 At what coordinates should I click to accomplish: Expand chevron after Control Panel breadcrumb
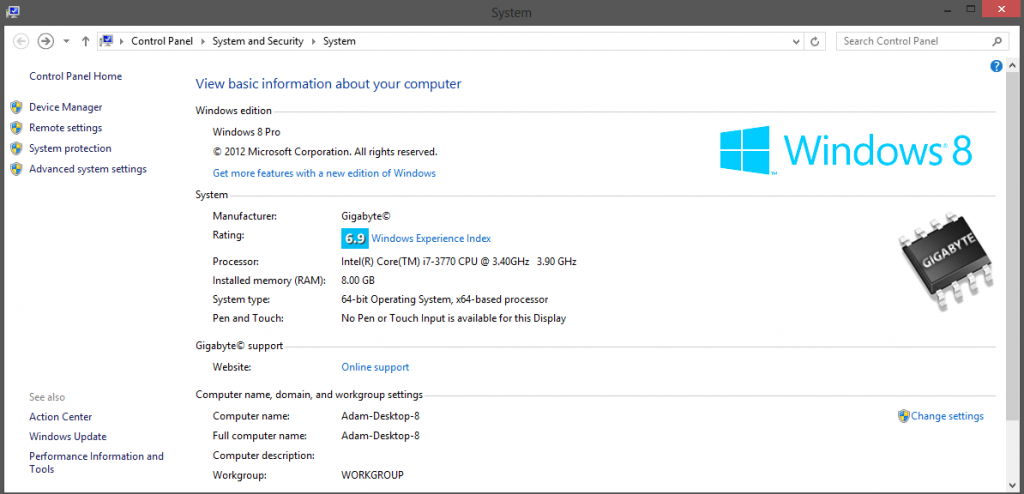tap(203, 41)
